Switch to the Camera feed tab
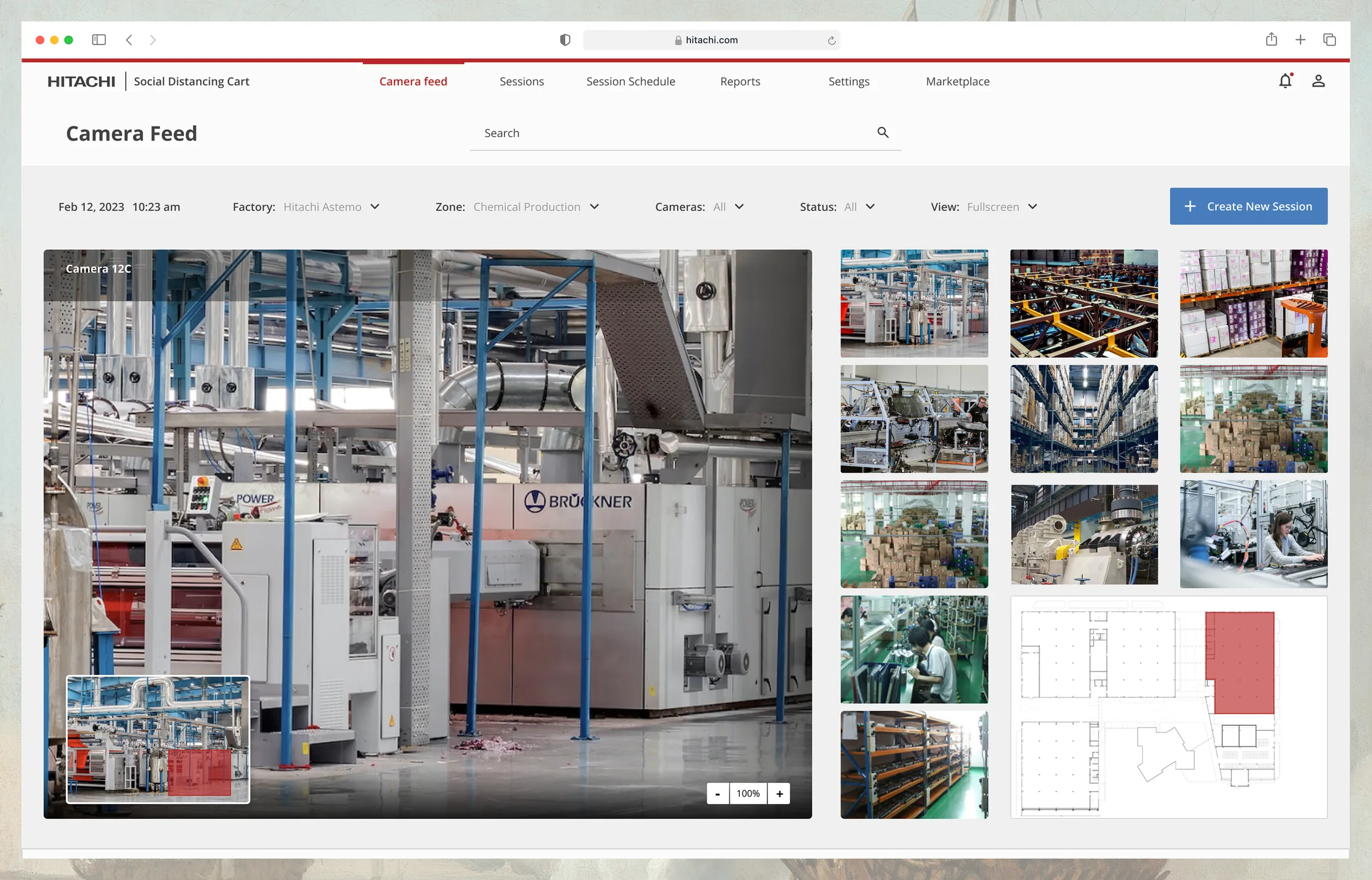 coord(413,82)
